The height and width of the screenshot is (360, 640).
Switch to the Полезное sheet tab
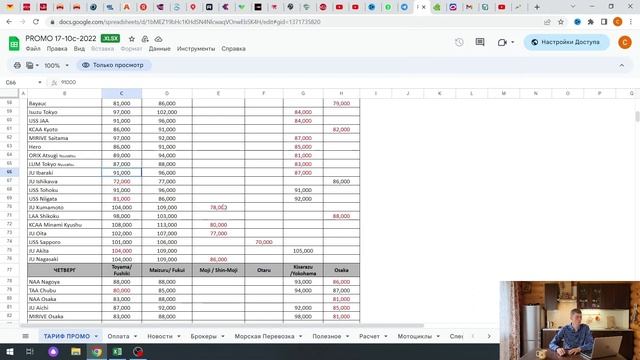[327, 336]
